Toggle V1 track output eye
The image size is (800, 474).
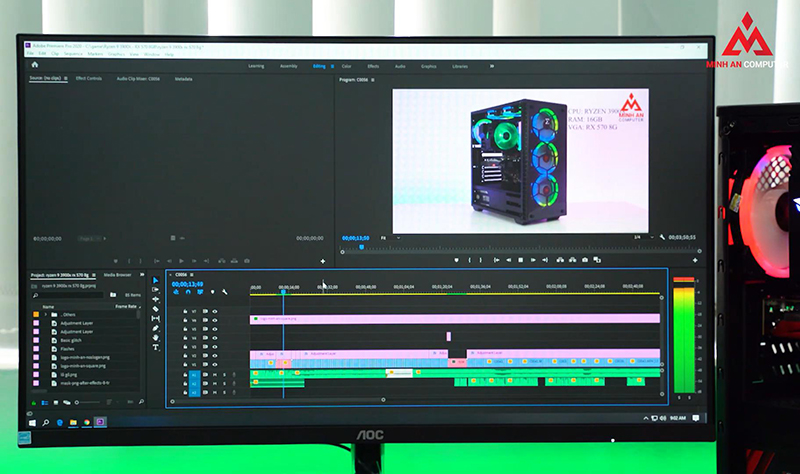click(215, 364)
